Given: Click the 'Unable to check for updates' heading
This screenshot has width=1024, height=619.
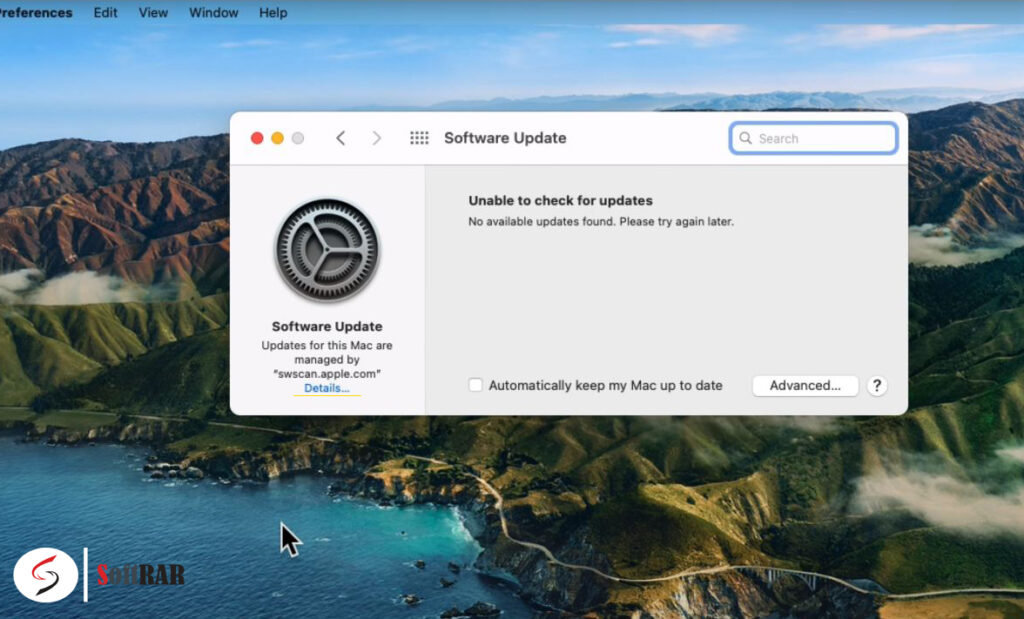Looking at the screenshot, I should (560, 200).
